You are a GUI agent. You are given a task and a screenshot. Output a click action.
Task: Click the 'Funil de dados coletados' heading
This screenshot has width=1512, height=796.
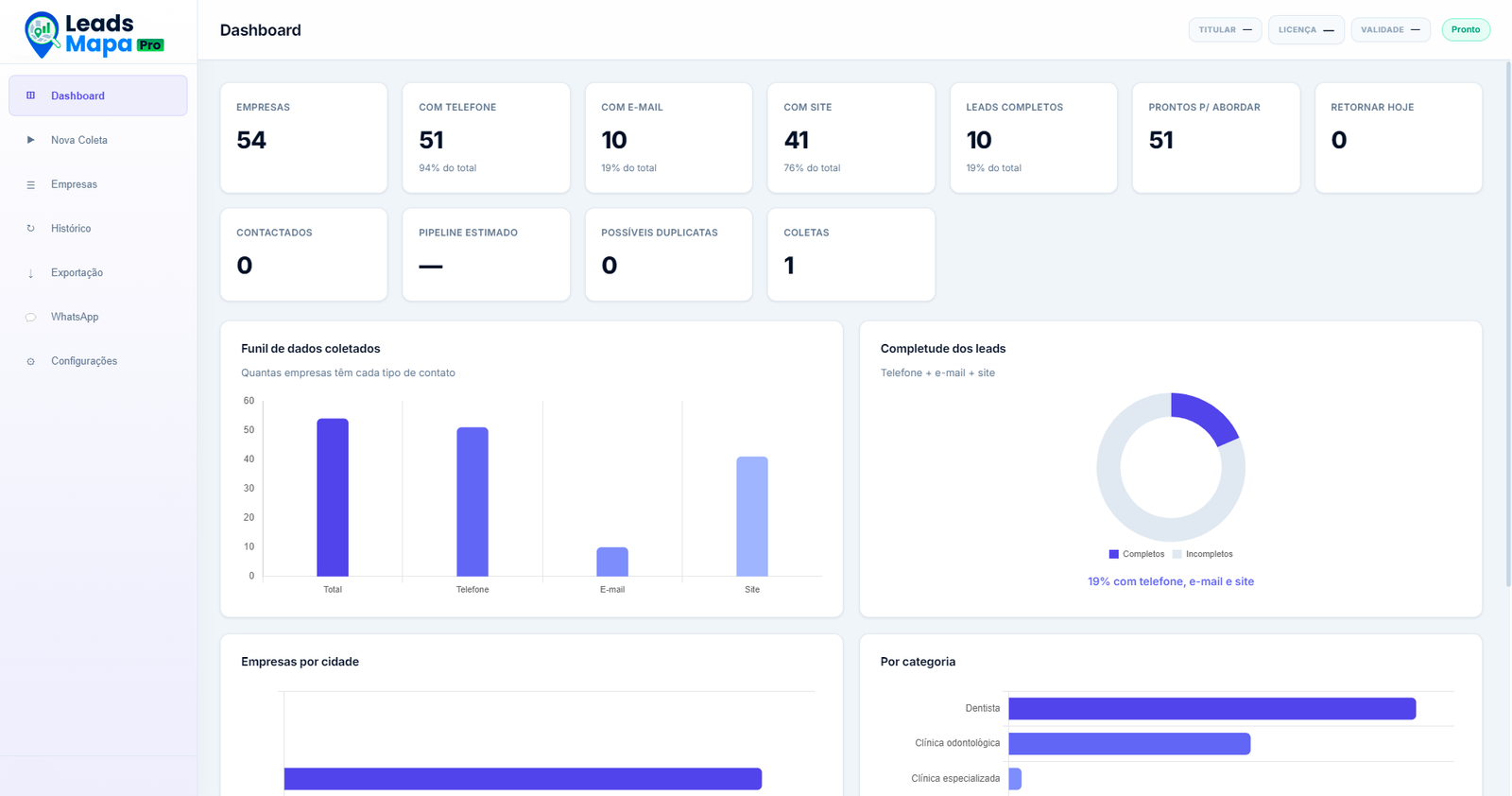click(311, 349)
